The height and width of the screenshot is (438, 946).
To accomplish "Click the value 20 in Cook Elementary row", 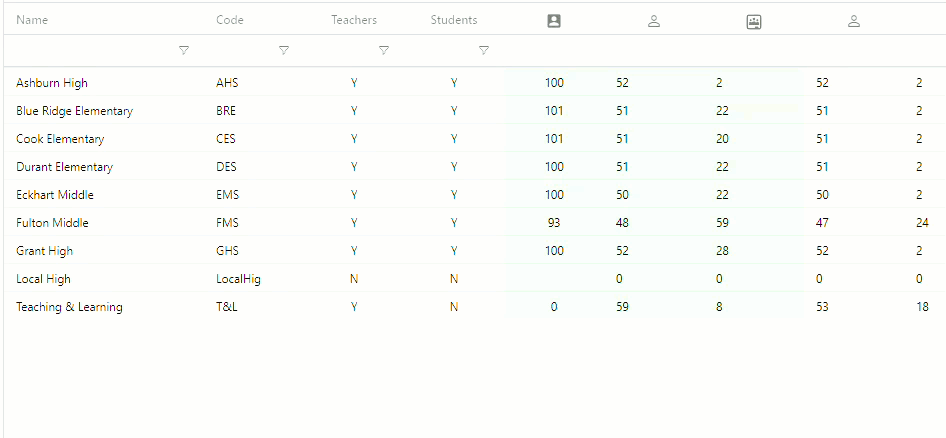I will pyautogui.click(x=722, y=139).
